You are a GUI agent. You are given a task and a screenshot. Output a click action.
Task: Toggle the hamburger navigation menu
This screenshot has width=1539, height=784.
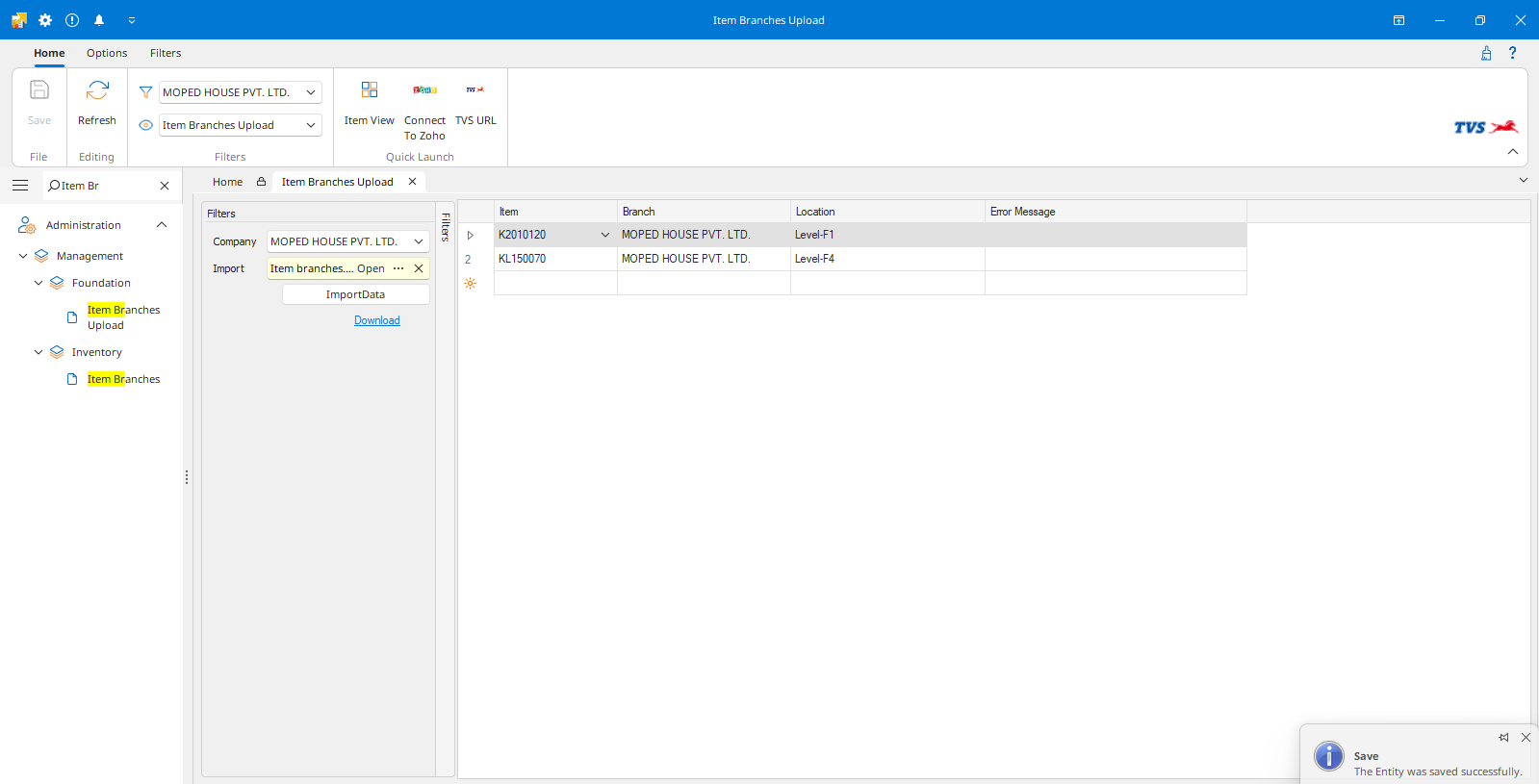(20, 186)
